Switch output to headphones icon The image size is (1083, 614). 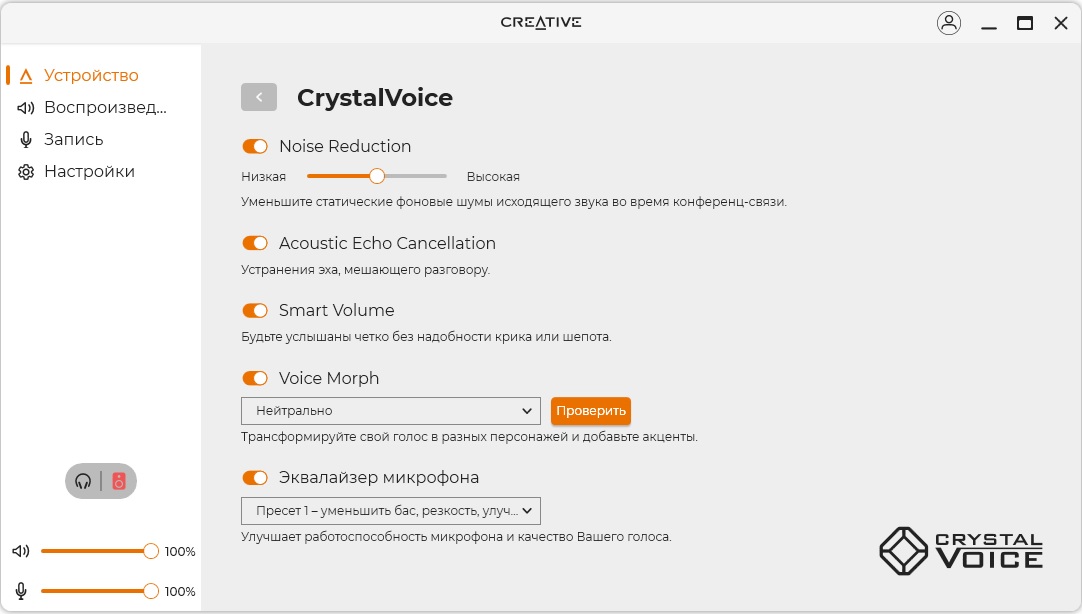click(84, 481)
